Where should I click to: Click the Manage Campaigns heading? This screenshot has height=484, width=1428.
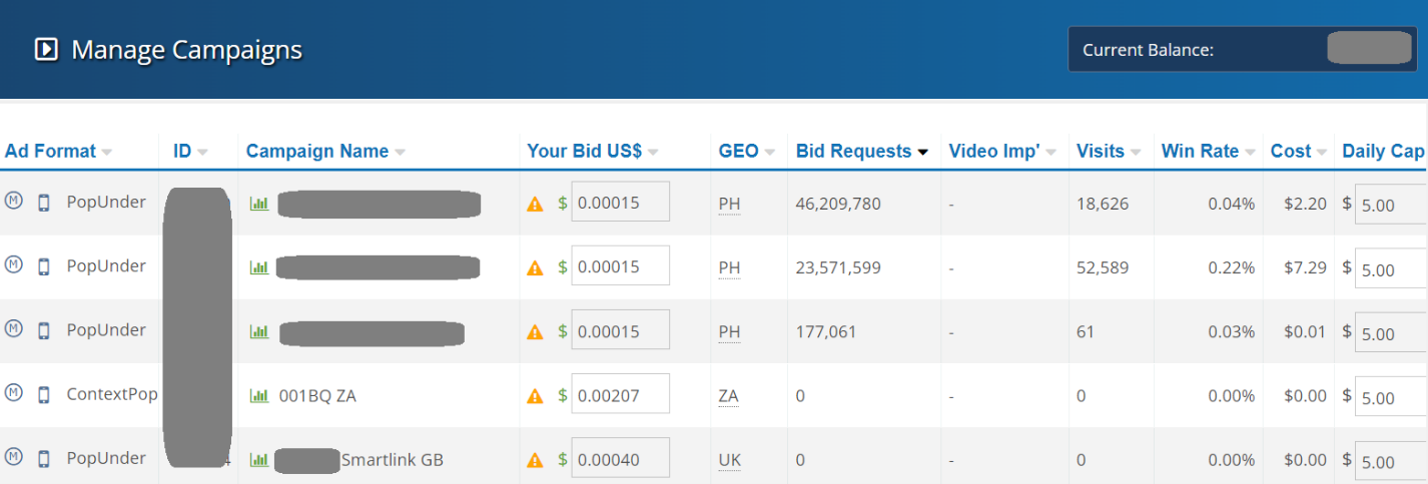click(187, 49)
